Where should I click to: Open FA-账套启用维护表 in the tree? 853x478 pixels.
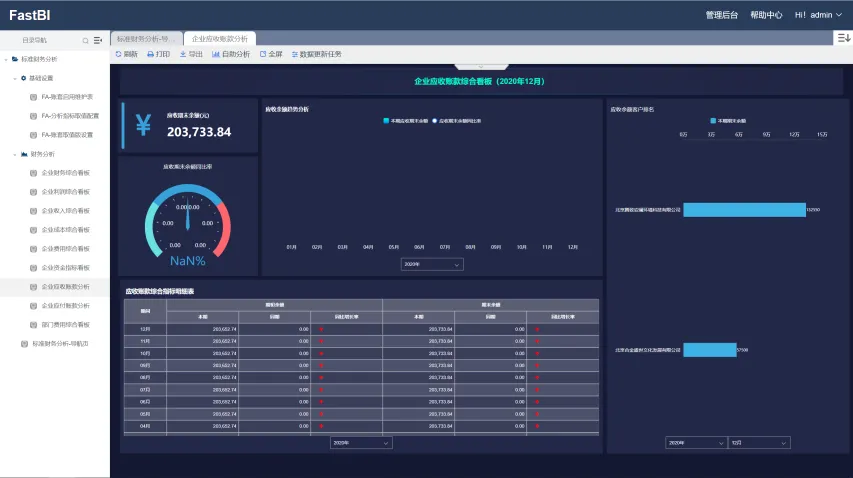click(x=67, y=97)
